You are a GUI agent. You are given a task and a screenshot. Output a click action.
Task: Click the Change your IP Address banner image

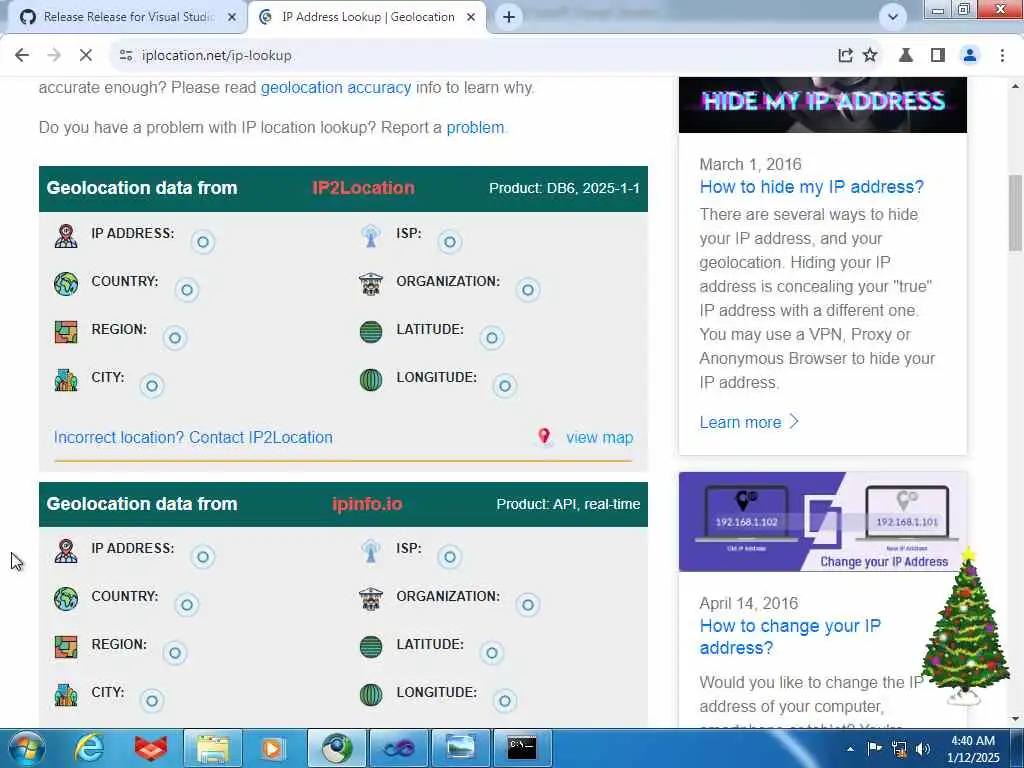pos(823,522)
